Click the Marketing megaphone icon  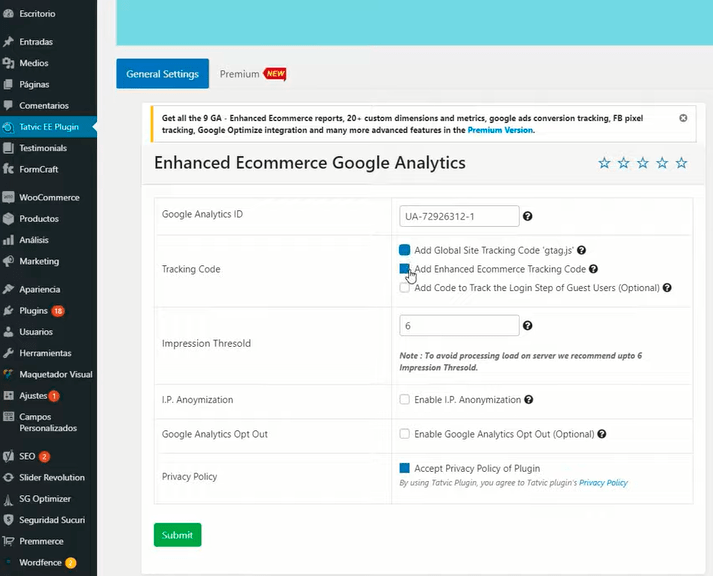click(8, 261)
